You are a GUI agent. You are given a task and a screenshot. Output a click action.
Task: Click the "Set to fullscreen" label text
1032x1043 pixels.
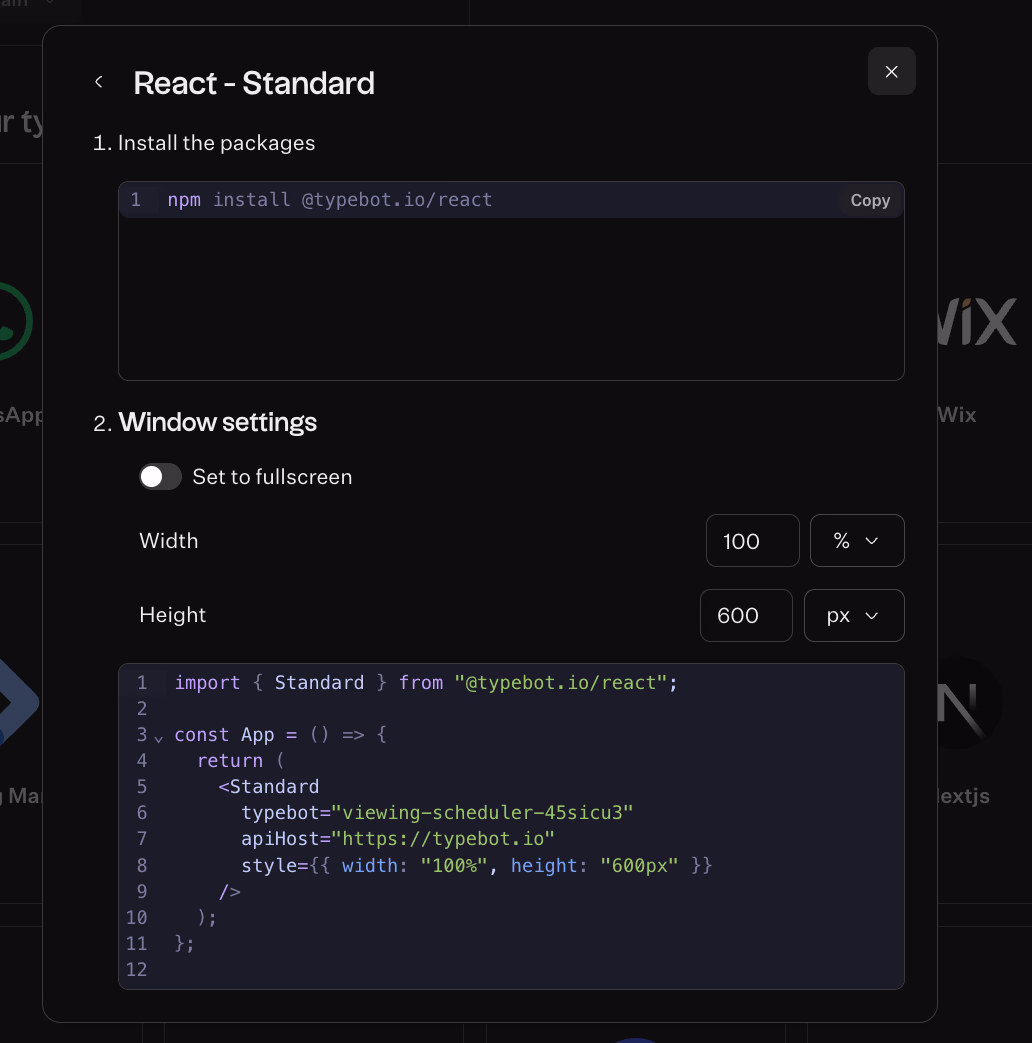click(272, 477)
